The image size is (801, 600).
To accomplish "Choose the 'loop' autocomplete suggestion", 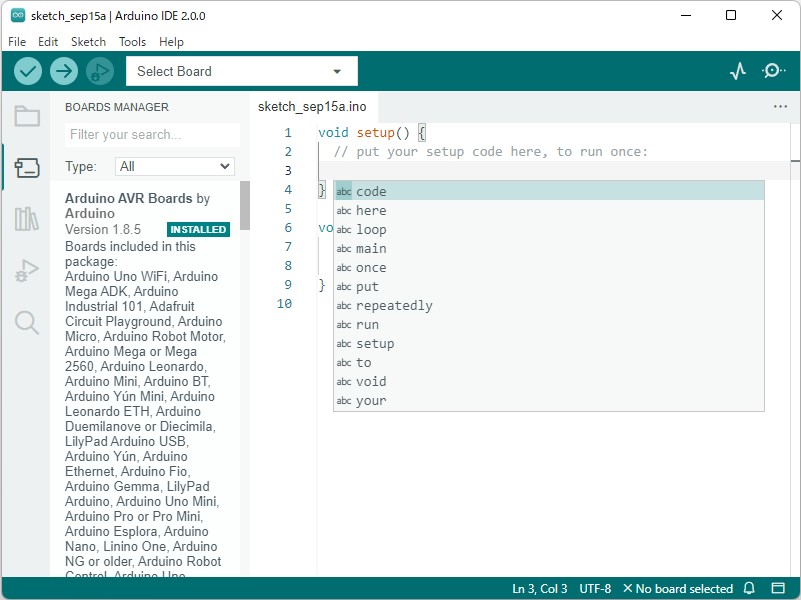I will click(549, 229).
